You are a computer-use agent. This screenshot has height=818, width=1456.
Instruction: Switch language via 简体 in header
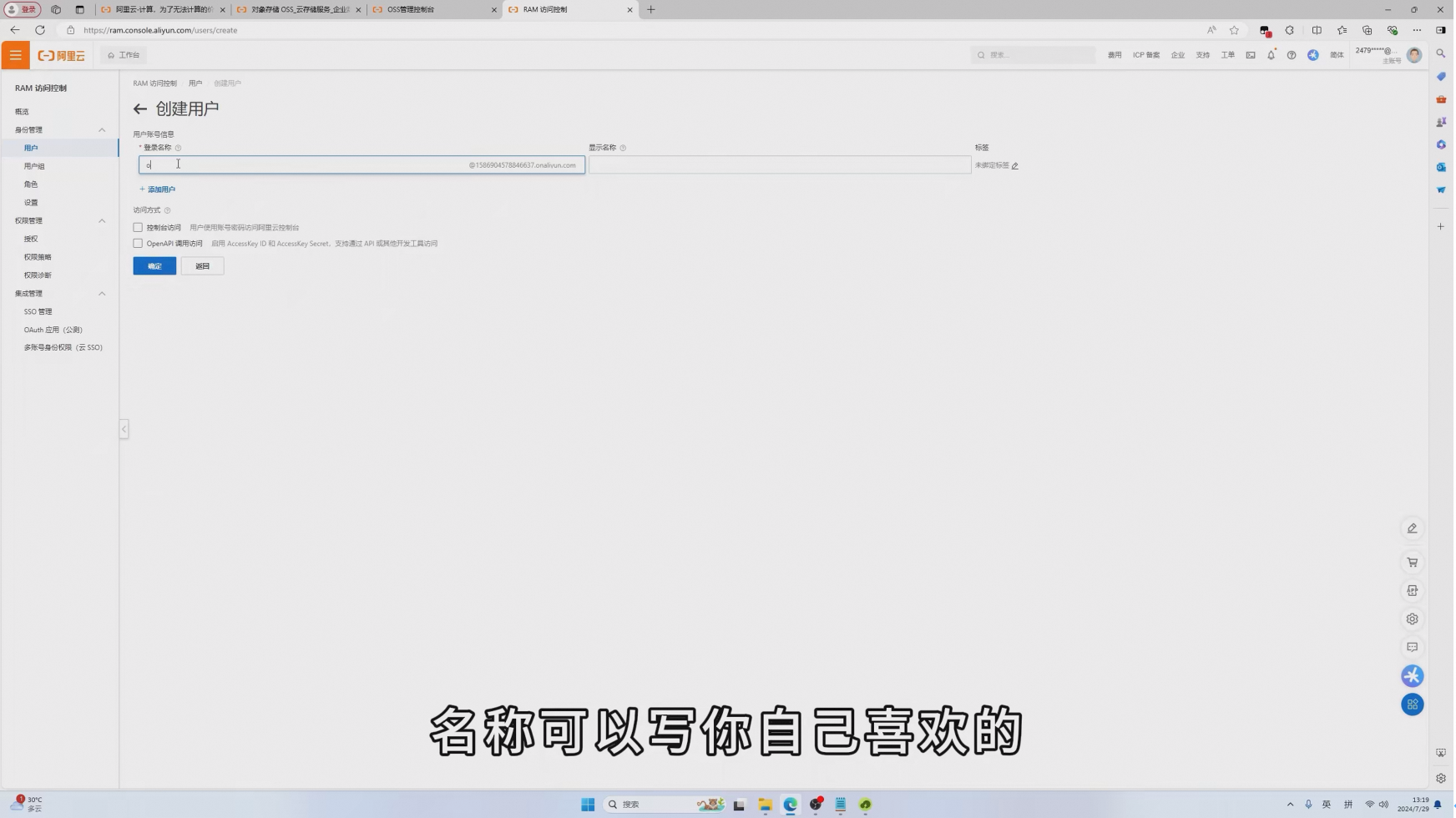pyautogui.click(x=1337, y=55)
